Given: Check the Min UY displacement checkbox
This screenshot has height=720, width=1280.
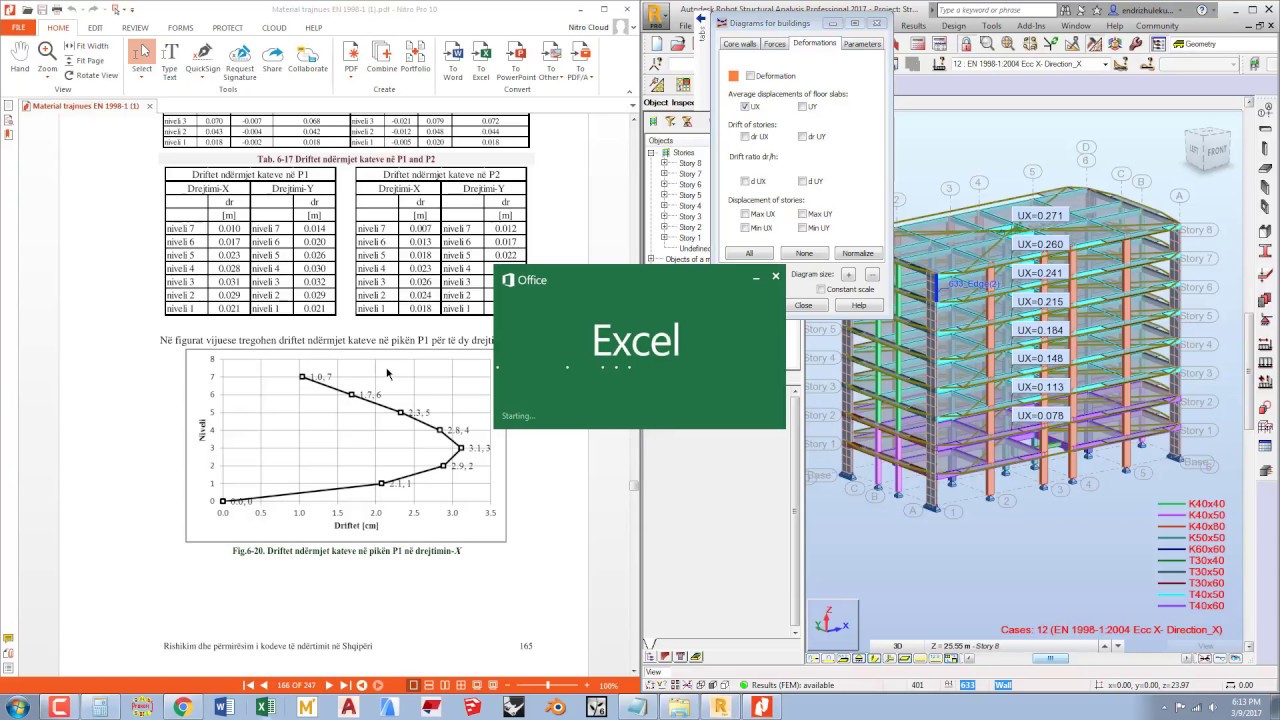Looking at the screenshot, I should pos(802,227).
